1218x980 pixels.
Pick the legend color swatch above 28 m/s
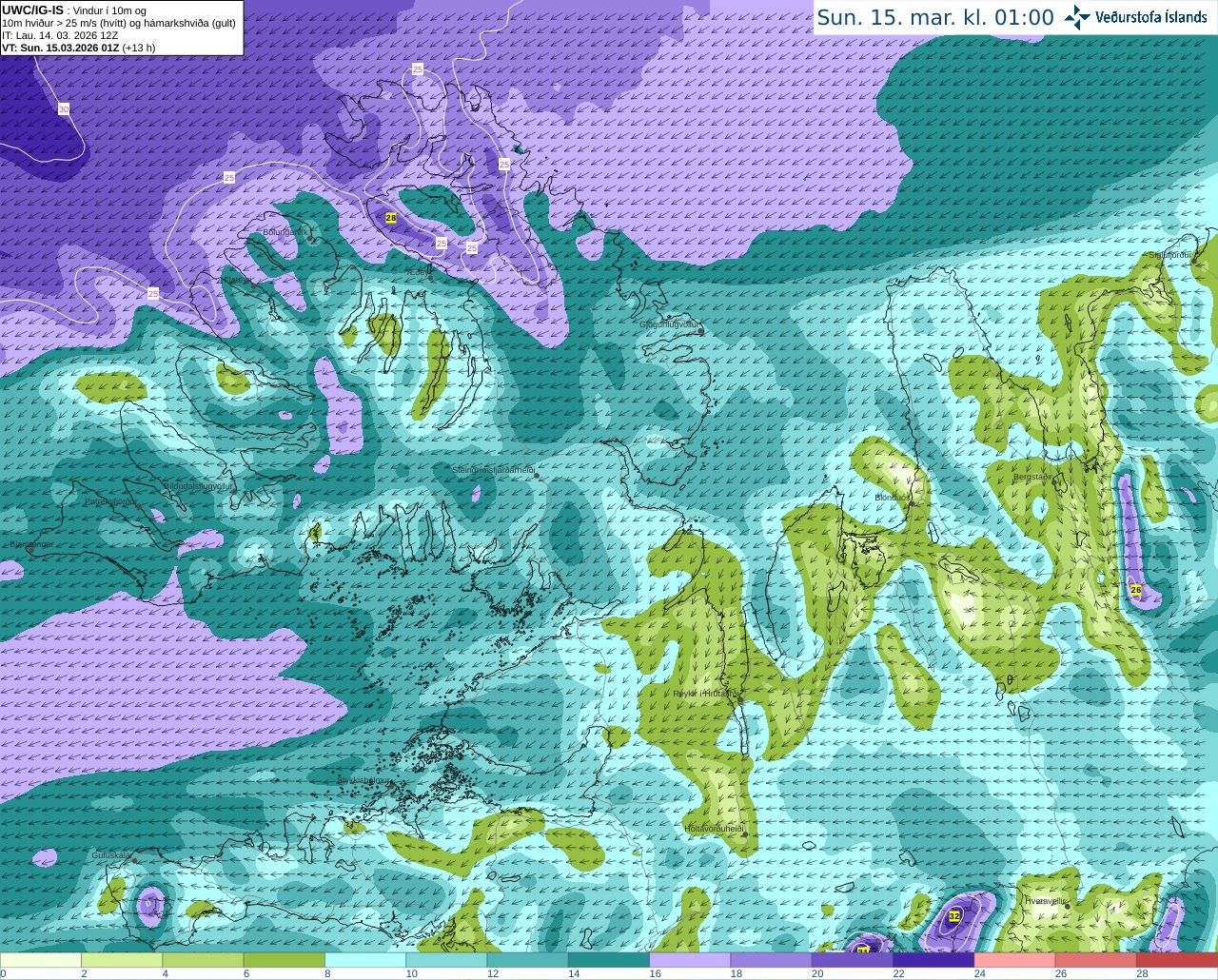[x=1177, y=960]
